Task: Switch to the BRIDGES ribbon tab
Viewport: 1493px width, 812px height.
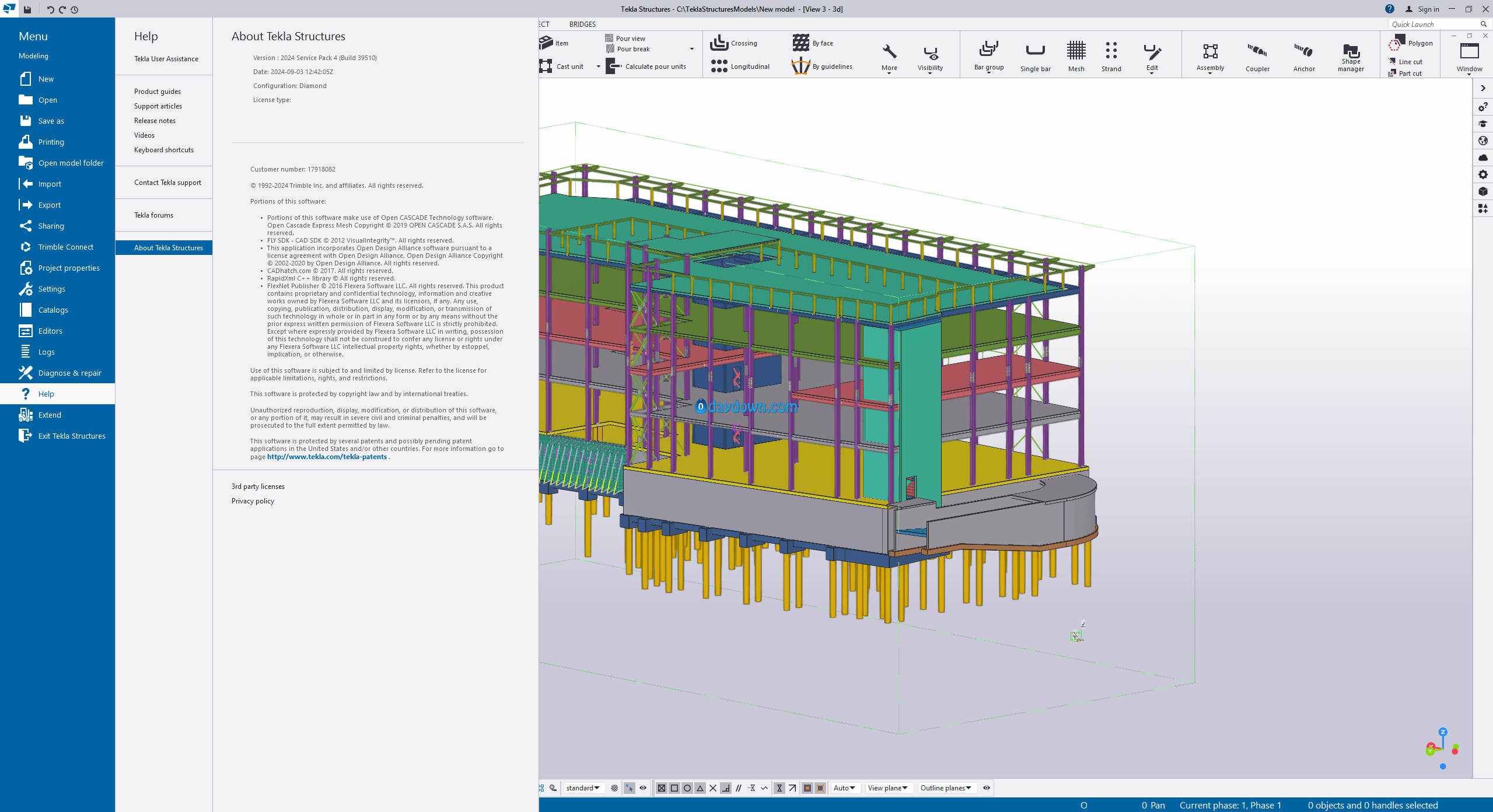Action: click(582, 24)
